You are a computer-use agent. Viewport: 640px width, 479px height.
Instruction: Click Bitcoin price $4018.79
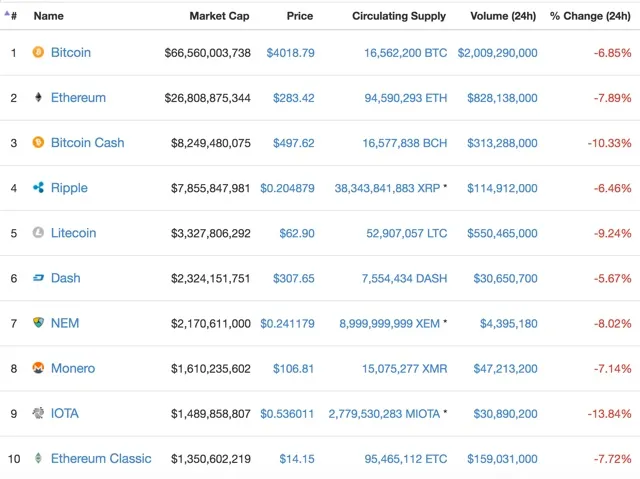290,53
